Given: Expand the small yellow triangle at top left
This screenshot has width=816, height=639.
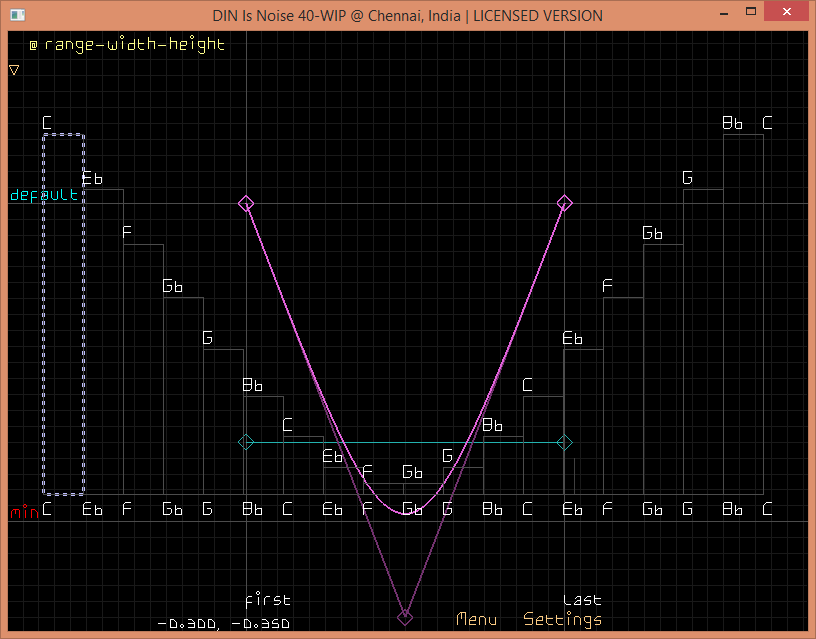Looking at the screenshot, I should point(14,70).
